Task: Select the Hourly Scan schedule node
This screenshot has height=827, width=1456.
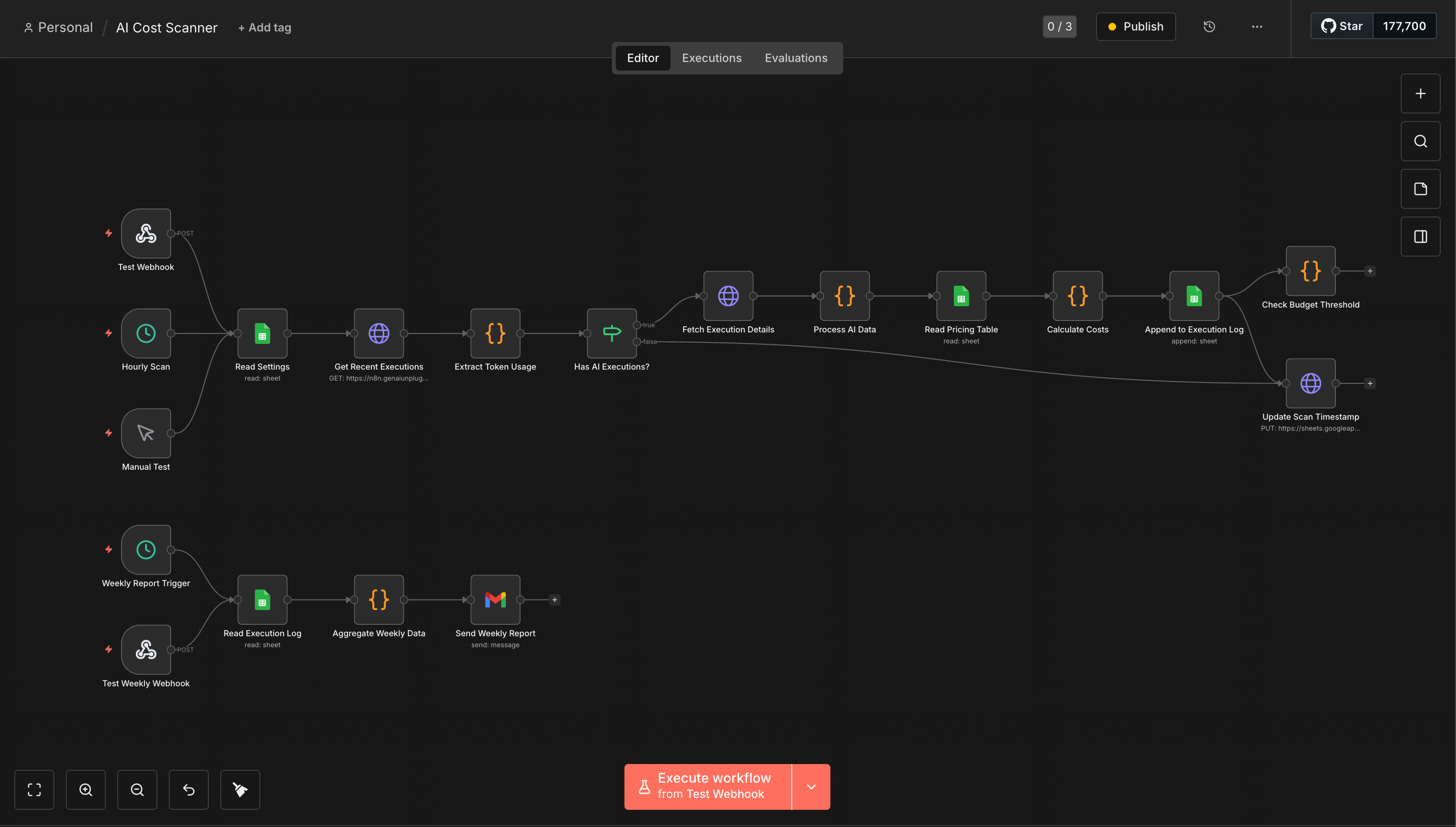Action: (146, 333)
